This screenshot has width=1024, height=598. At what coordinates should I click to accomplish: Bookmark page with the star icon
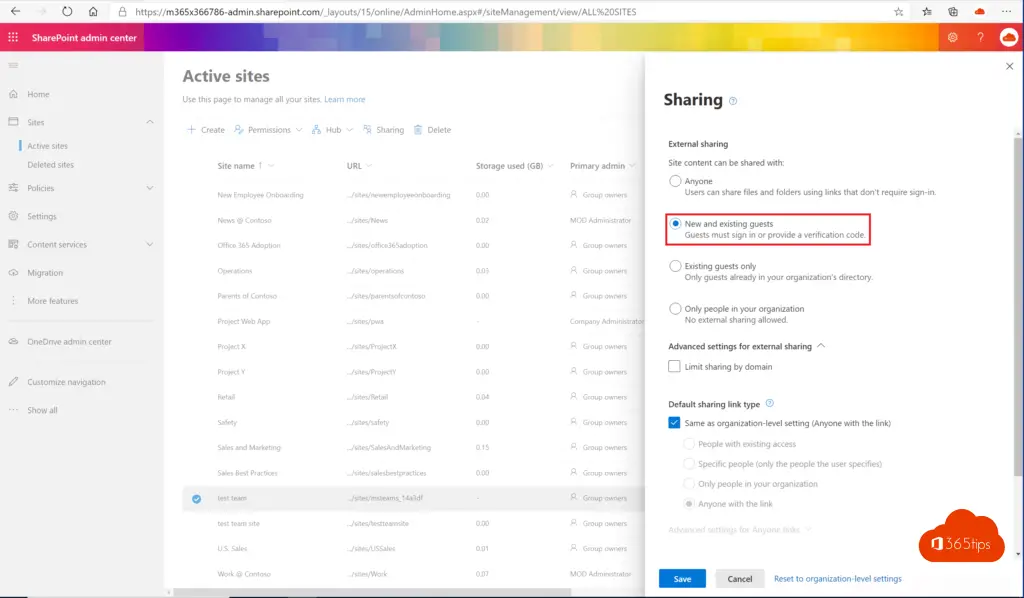point(898,12)
